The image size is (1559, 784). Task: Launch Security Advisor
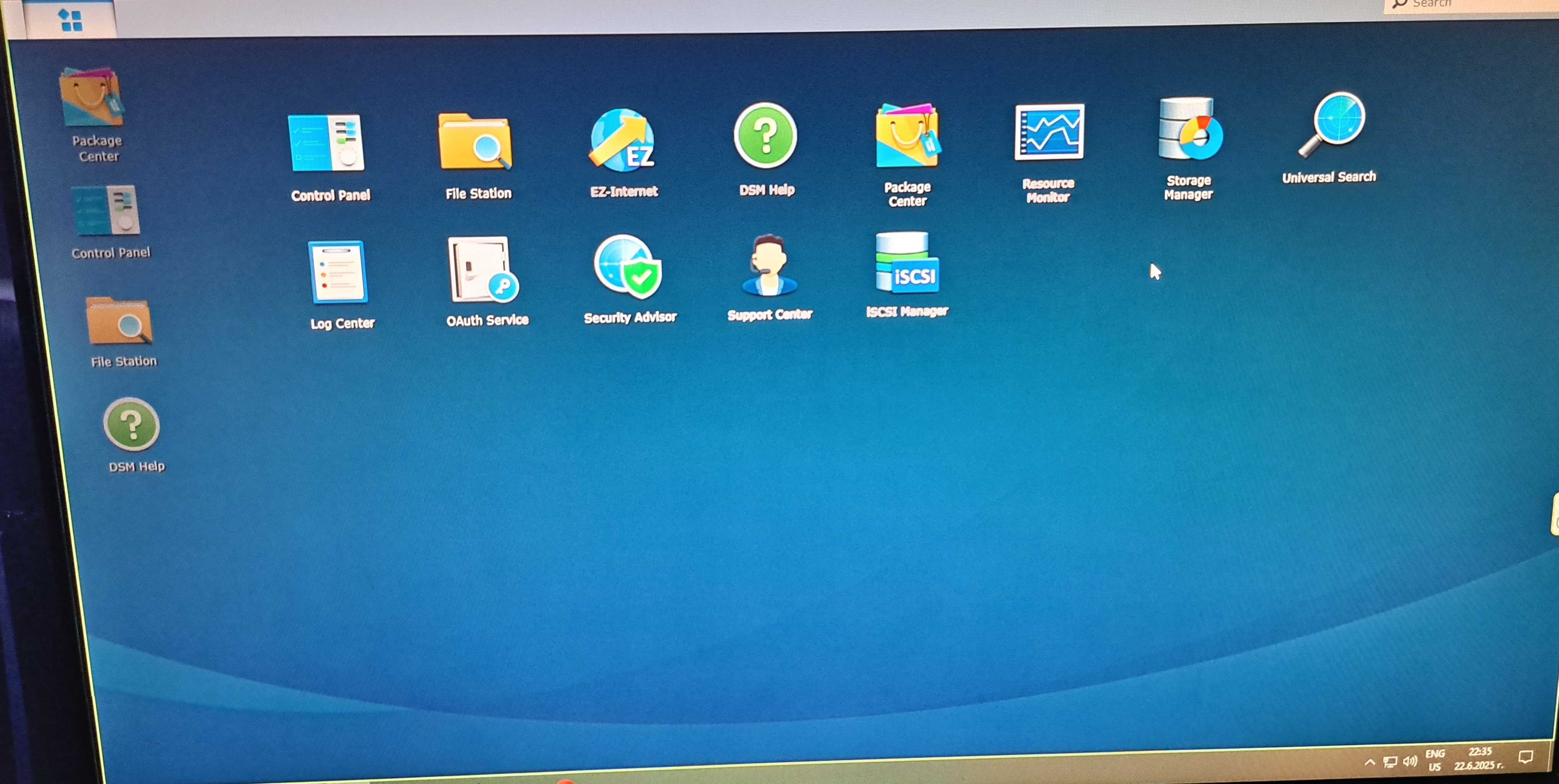(629, 279)
